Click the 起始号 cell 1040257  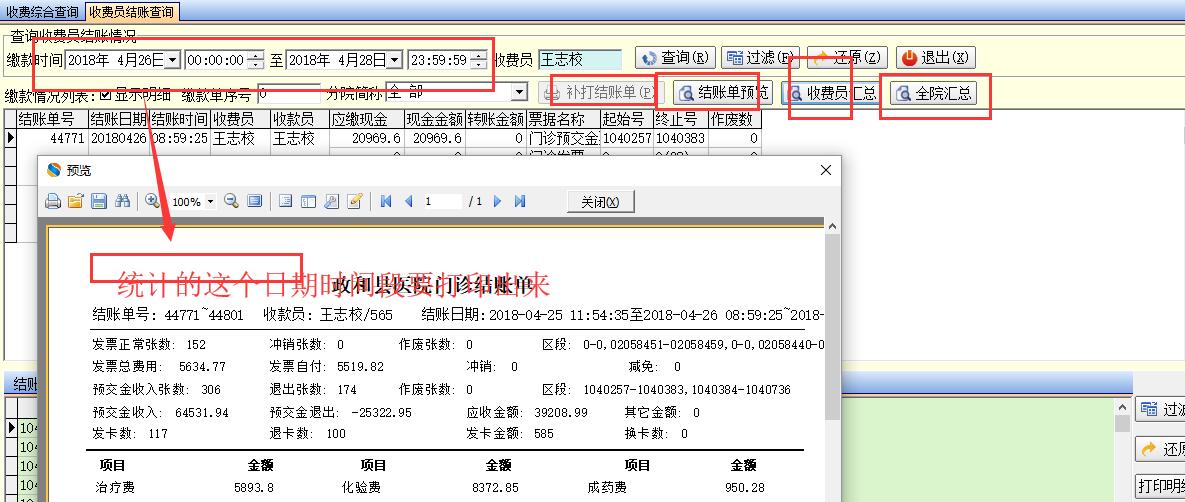(x=627, y=138)
